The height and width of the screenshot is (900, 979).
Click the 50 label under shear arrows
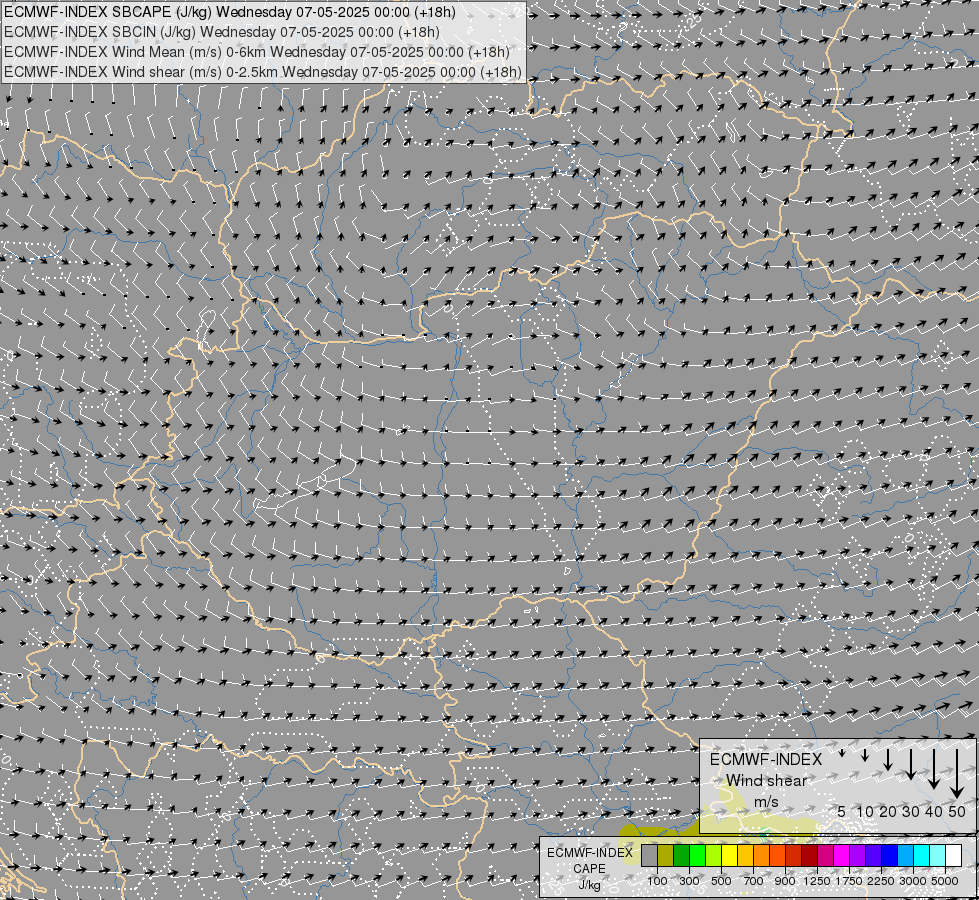pos(957,811)
